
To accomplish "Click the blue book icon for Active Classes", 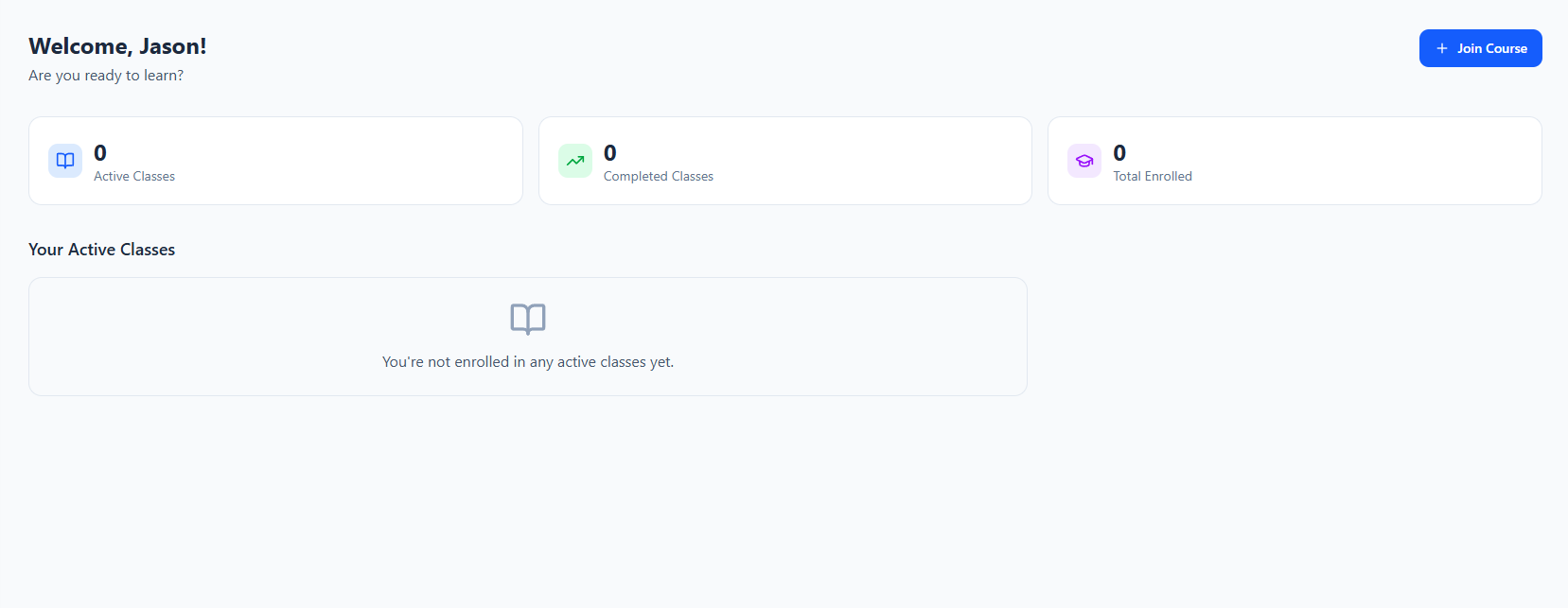I will (65, 161).
